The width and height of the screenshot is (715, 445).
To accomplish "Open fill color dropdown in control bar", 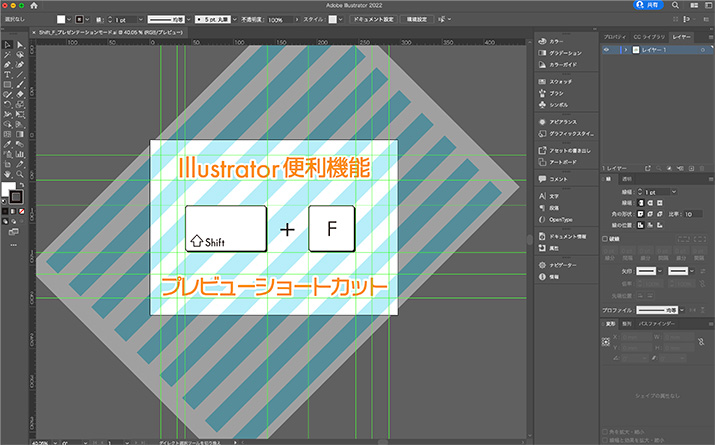I will (69, 19).
